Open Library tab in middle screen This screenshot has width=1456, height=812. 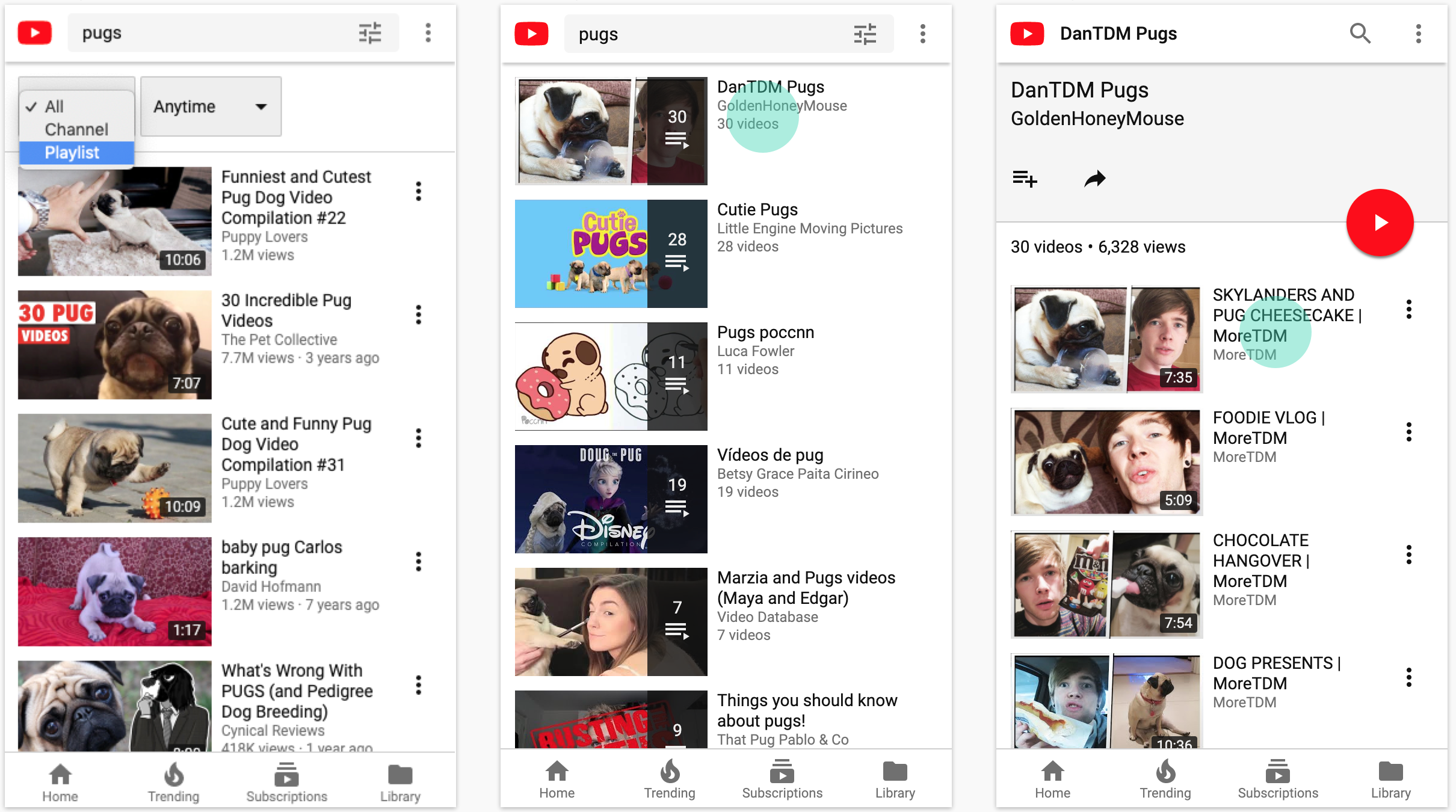895,780
